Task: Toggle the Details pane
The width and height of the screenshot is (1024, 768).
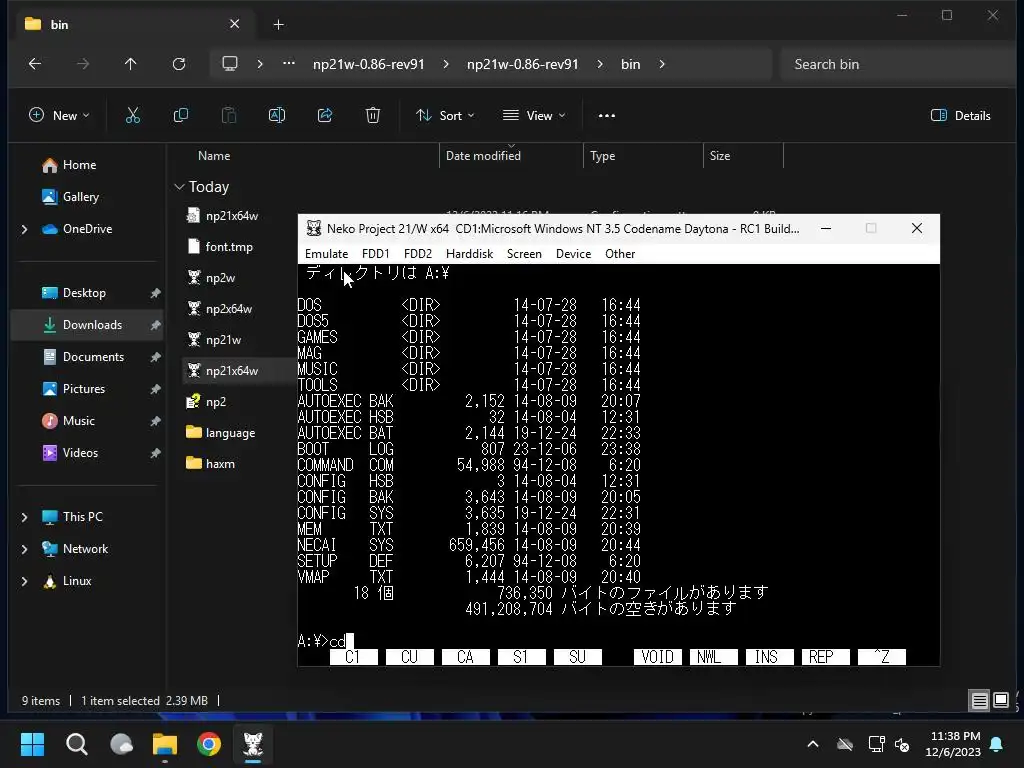Action: tap(961, 116)
